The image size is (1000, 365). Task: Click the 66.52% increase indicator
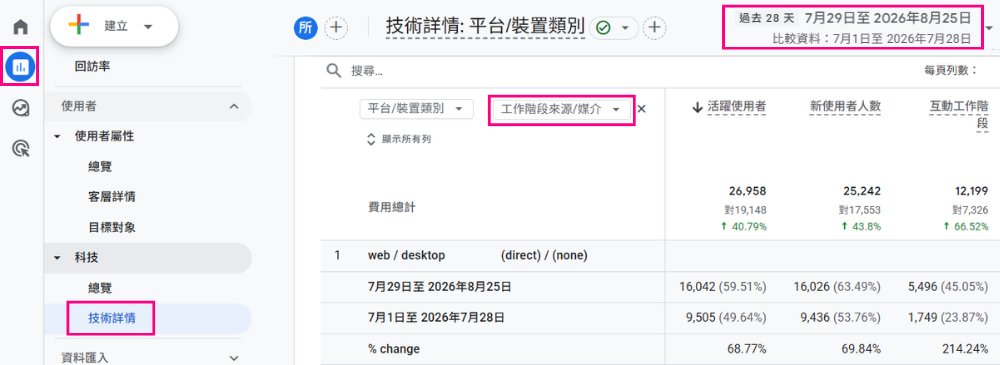point(967,227)
